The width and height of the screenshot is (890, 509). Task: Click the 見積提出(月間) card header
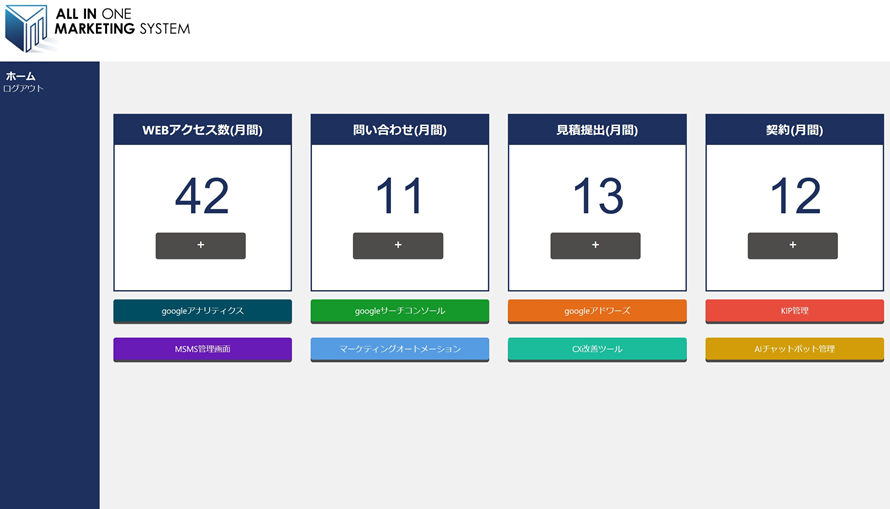coord(597,130)
